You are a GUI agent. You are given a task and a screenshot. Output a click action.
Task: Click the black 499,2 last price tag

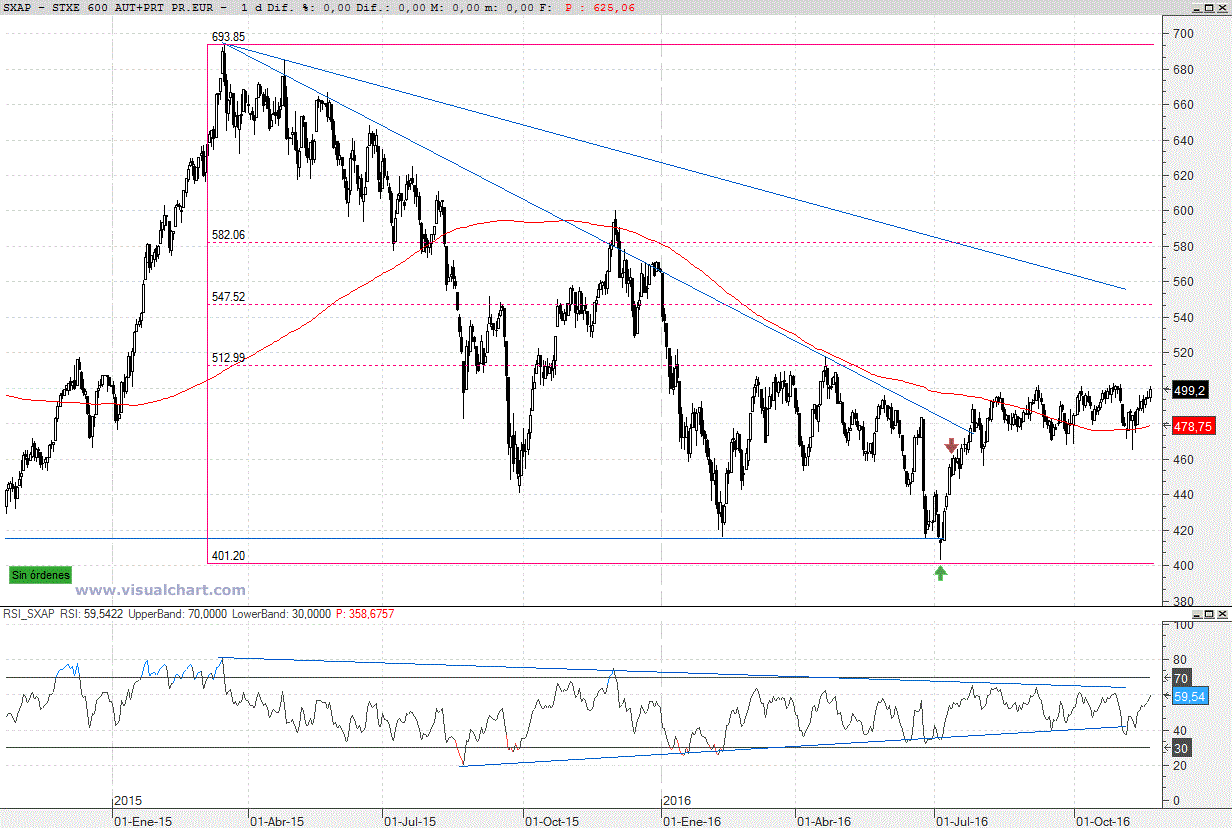tap(1191, 391)
